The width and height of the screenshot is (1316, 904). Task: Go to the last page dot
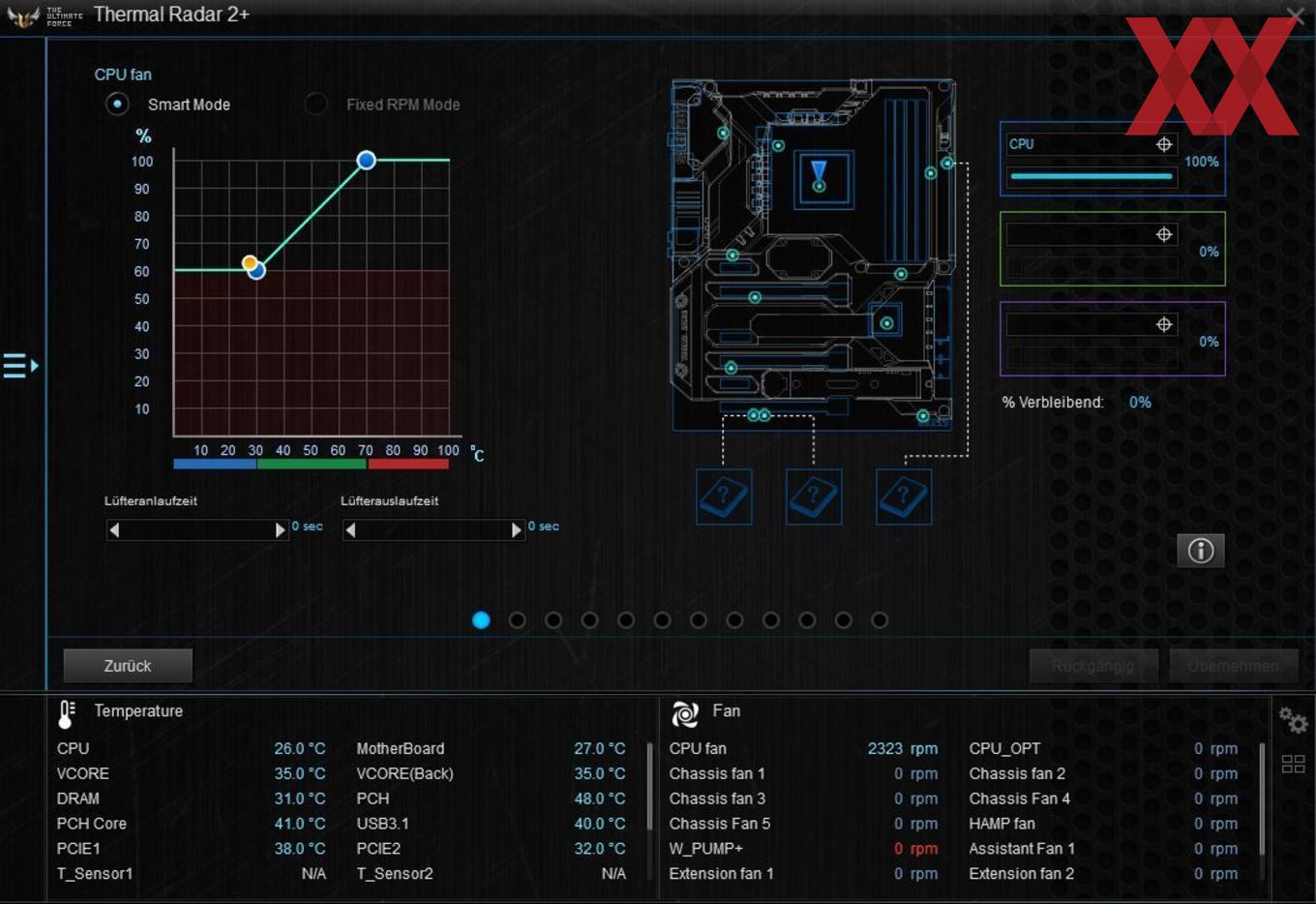pyautogui.click(x=880, y=619)
